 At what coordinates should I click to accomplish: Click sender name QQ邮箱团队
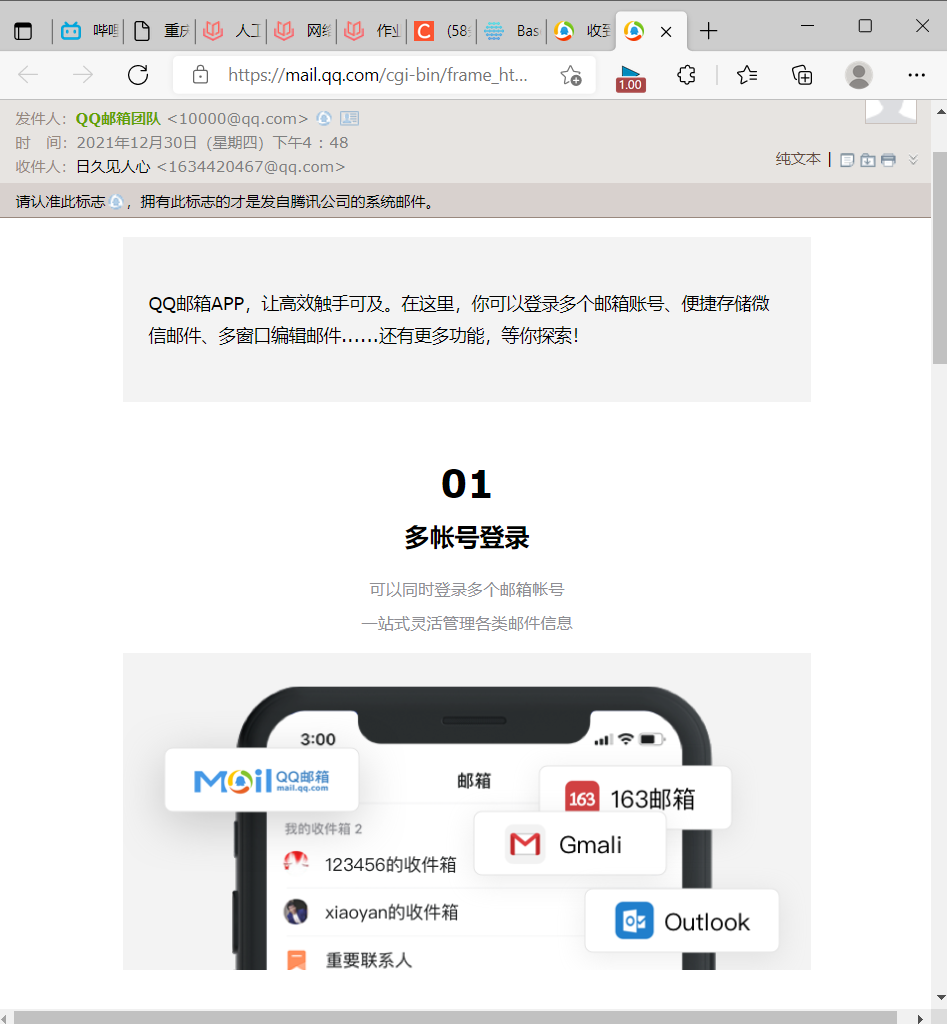[x=118, y=118]
